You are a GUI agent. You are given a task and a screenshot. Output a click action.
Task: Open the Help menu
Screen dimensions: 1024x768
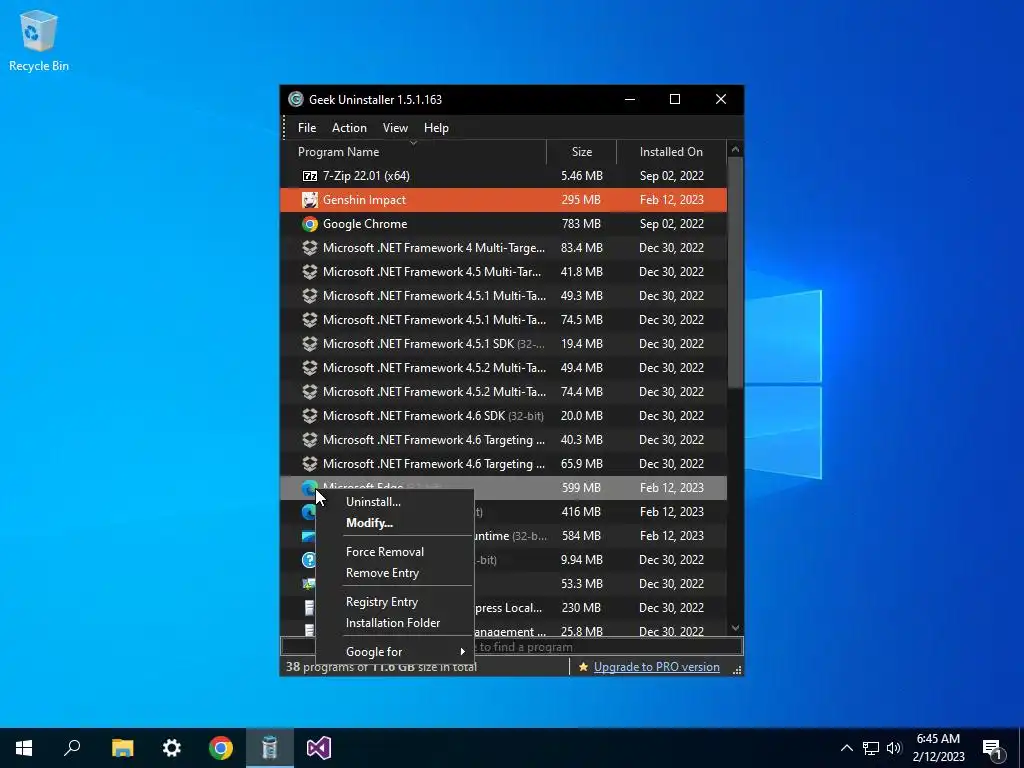[436, 128]
